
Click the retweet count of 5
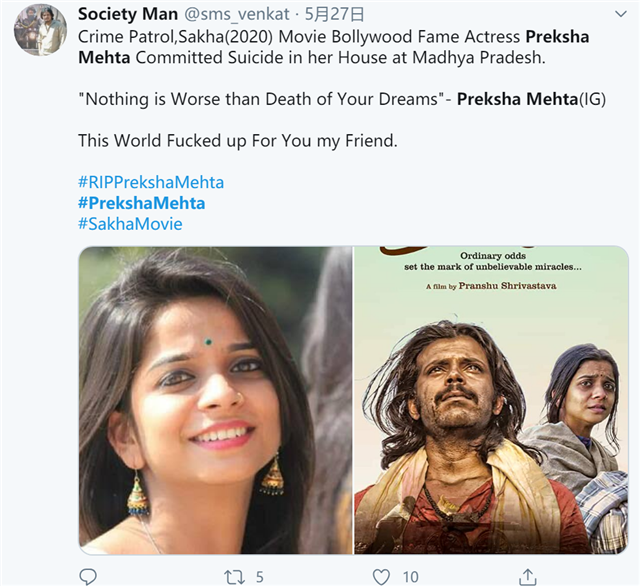259,576
